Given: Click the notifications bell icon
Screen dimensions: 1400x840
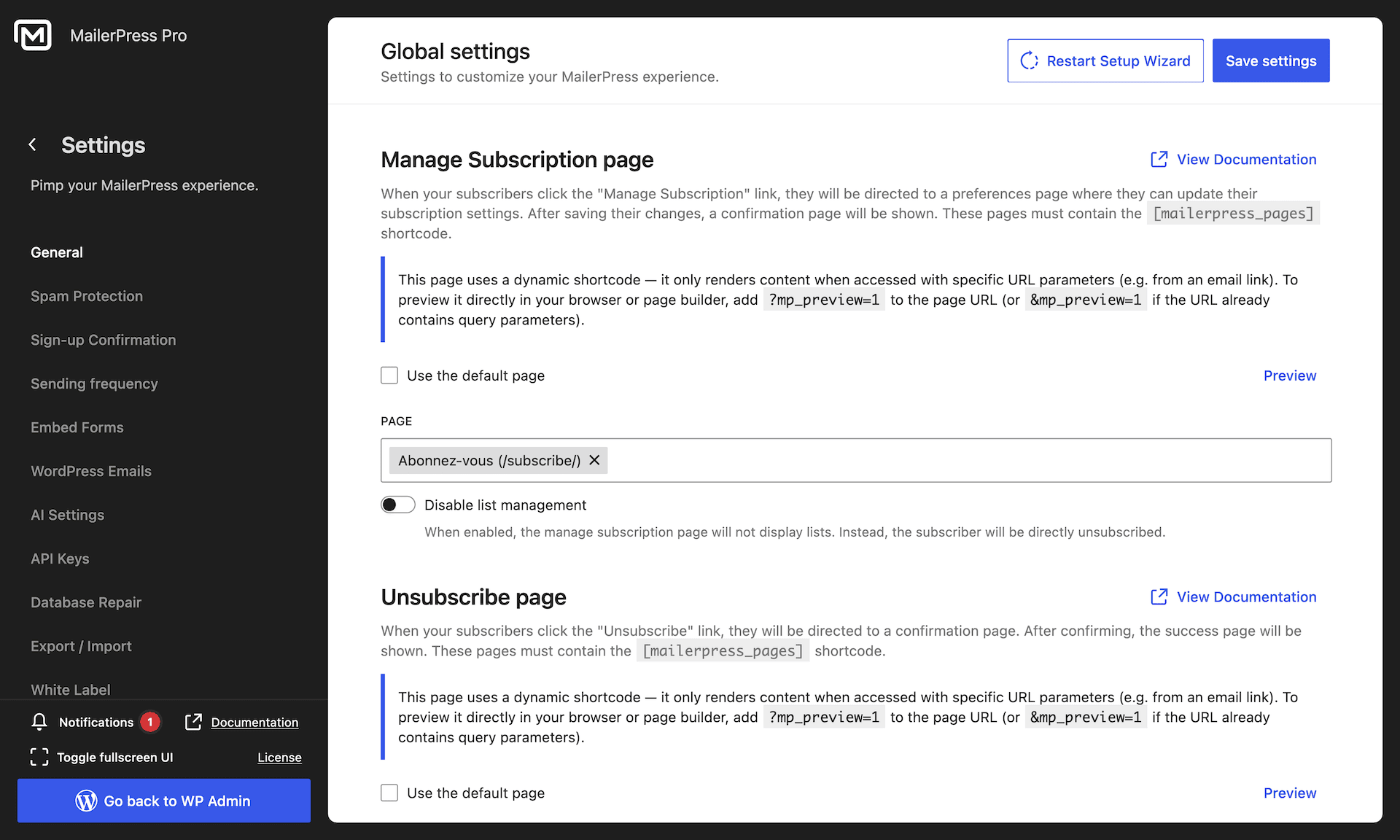Looking at the screenshot, I should coord(39,722).
